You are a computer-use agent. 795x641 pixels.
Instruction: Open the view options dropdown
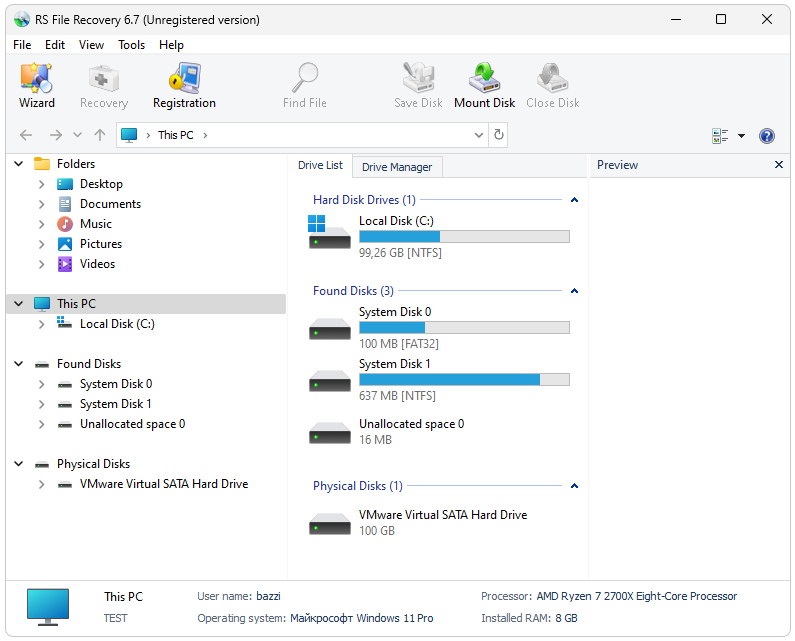coord(741,136)
